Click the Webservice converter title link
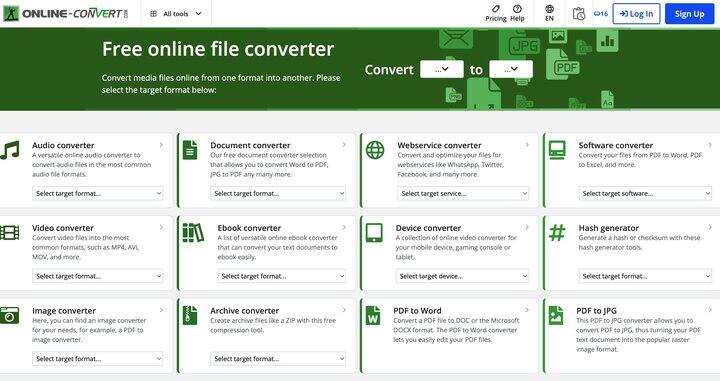The height and width of the screenshot is (381, 720). [439, 145]
